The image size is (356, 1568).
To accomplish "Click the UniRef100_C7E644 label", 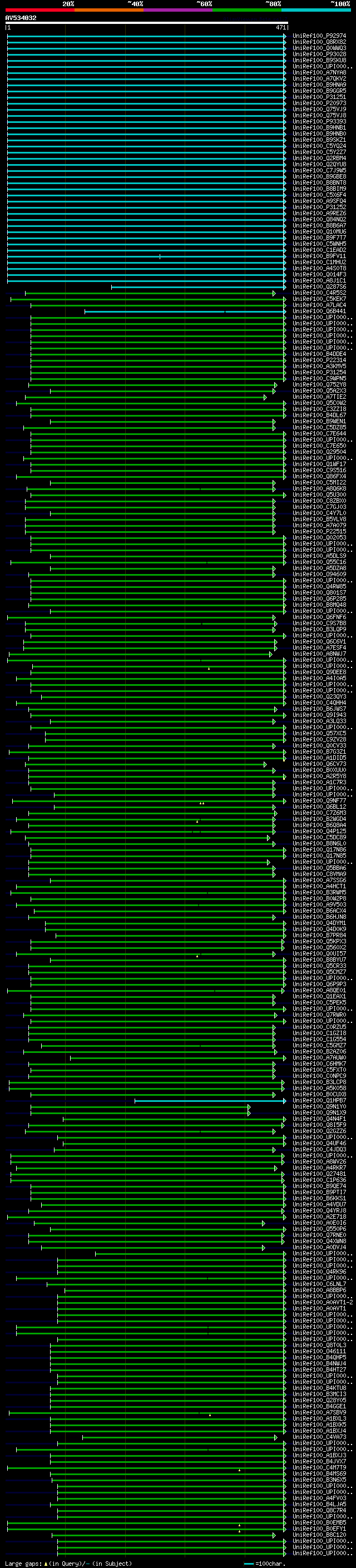I will coord(319,433).
